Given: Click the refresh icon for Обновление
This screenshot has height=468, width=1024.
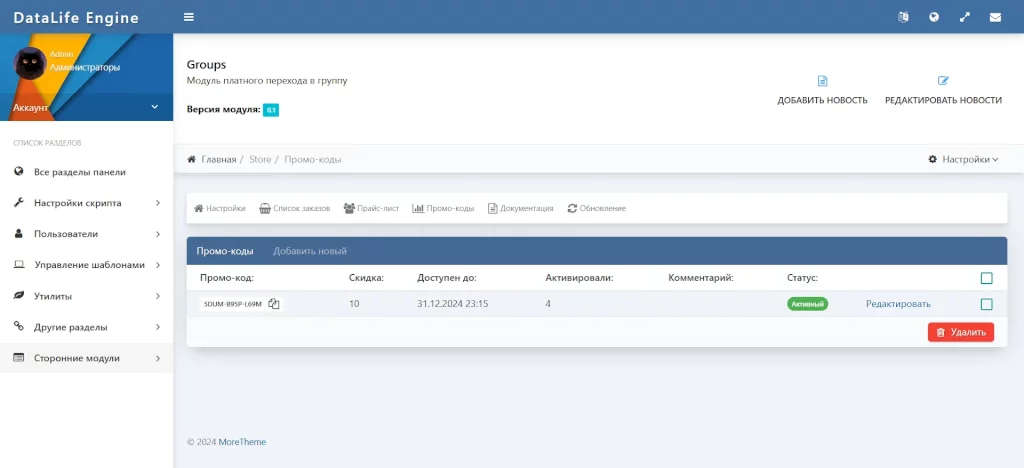Looking at the screenshot, I should [572, 208].
